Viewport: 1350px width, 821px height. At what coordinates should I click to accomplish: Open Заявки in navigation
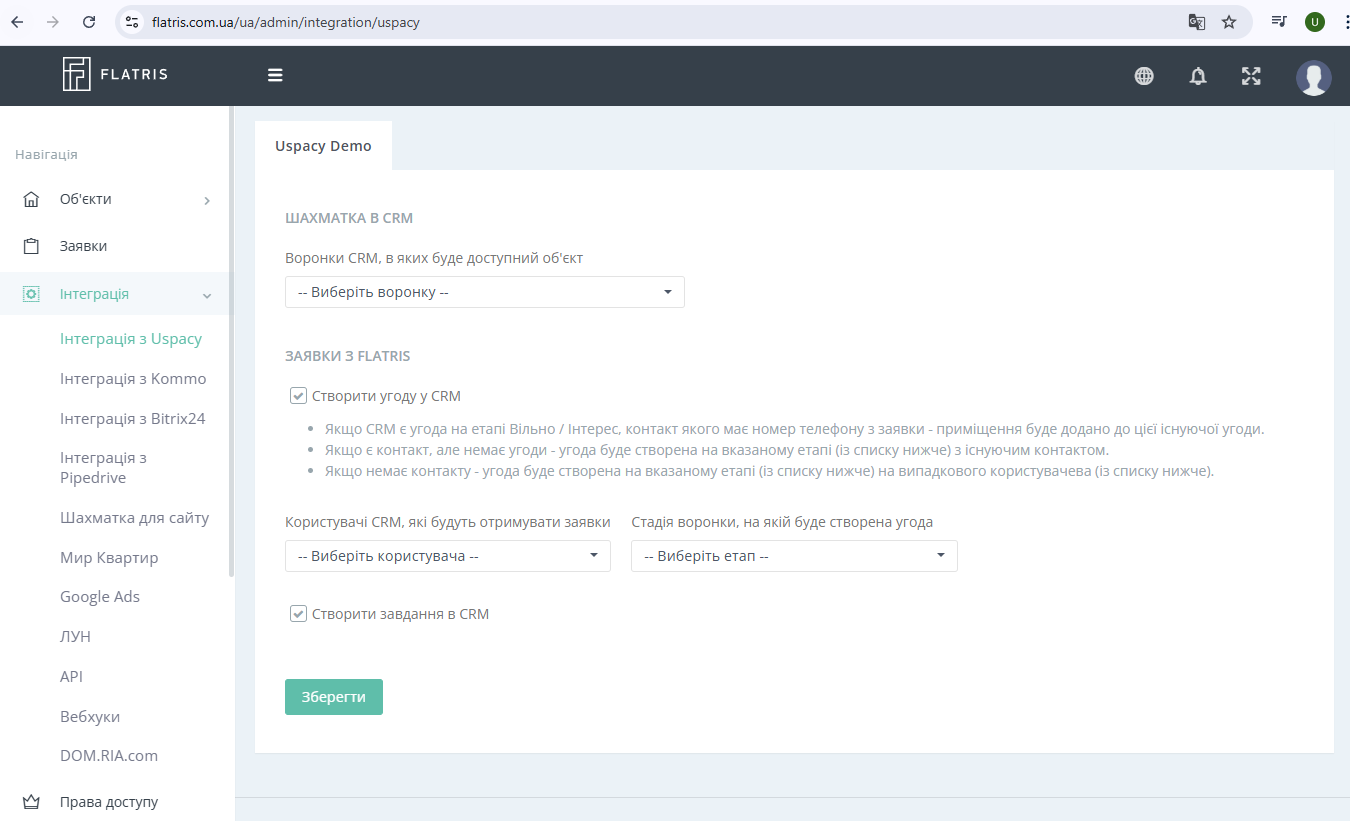(83, 246)
